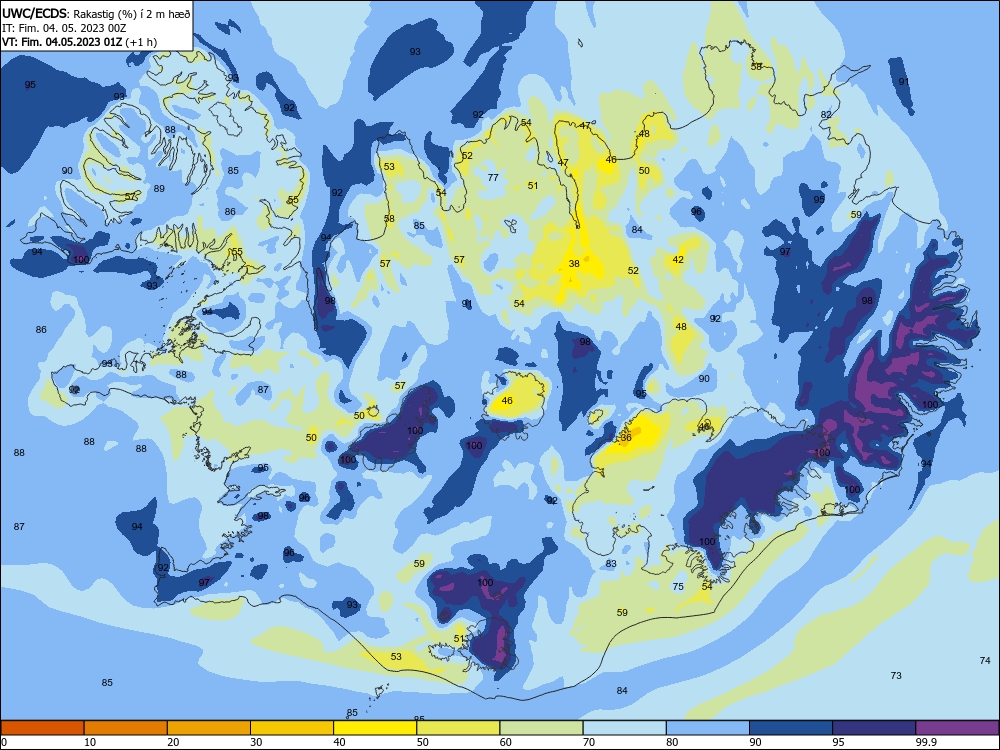Select the humidity value 36 on the map
Image resolution: width=1000 pixels, height=750 pixels.
click(x=626, y=438)
